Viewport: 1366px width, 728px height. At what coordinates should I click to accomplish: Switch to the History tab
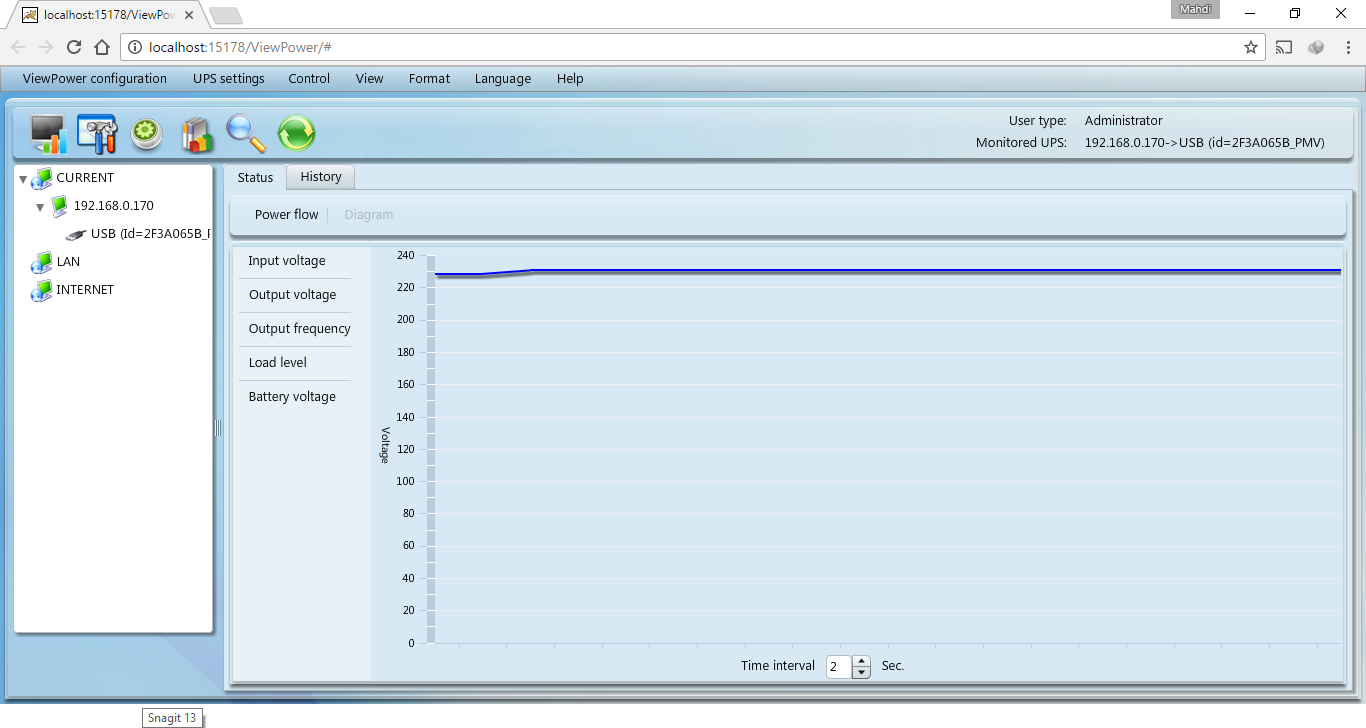(x=321, y=177)
